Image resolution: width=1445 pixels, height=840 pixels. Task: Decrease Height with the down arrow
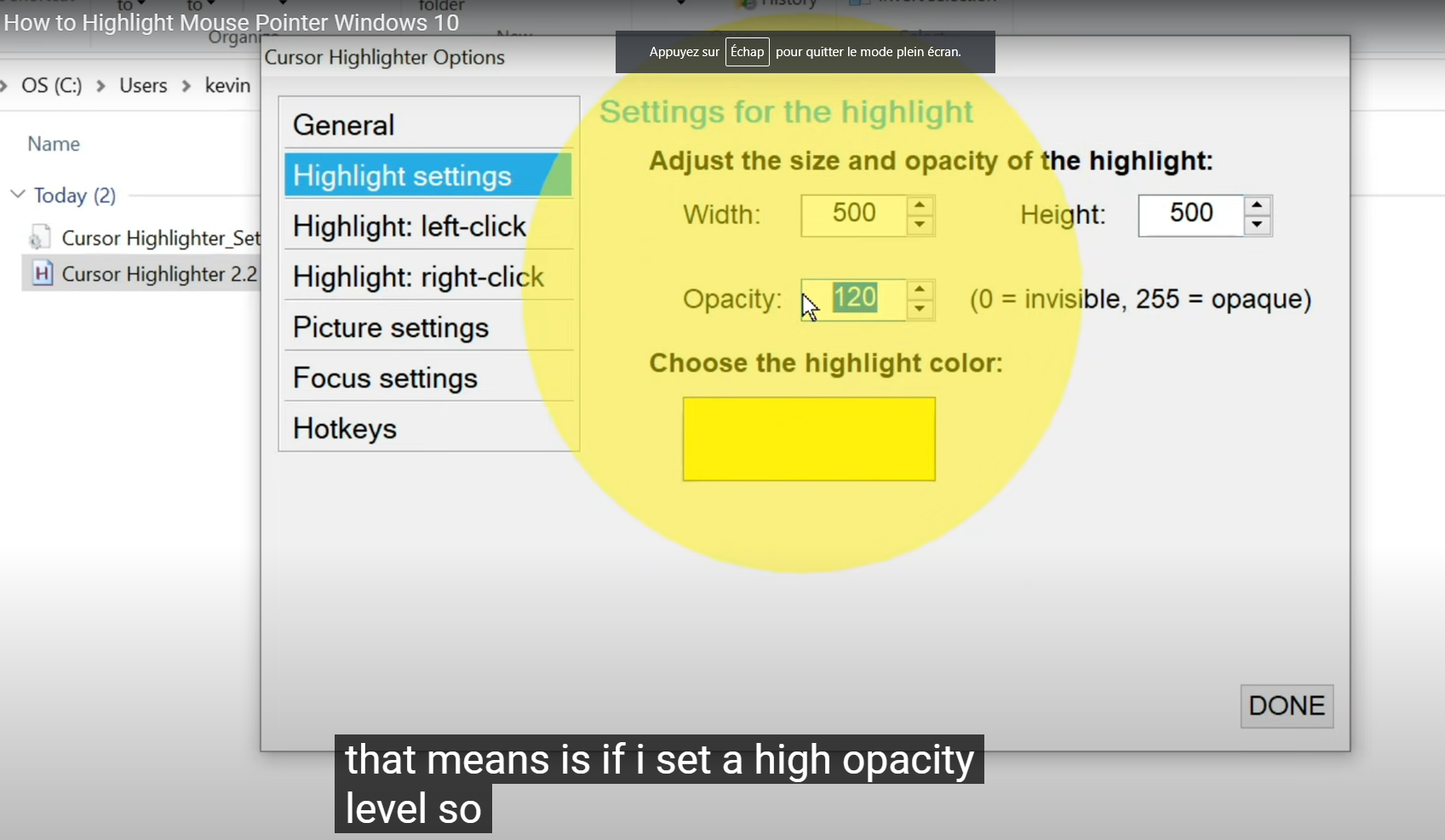point(1258,226)
